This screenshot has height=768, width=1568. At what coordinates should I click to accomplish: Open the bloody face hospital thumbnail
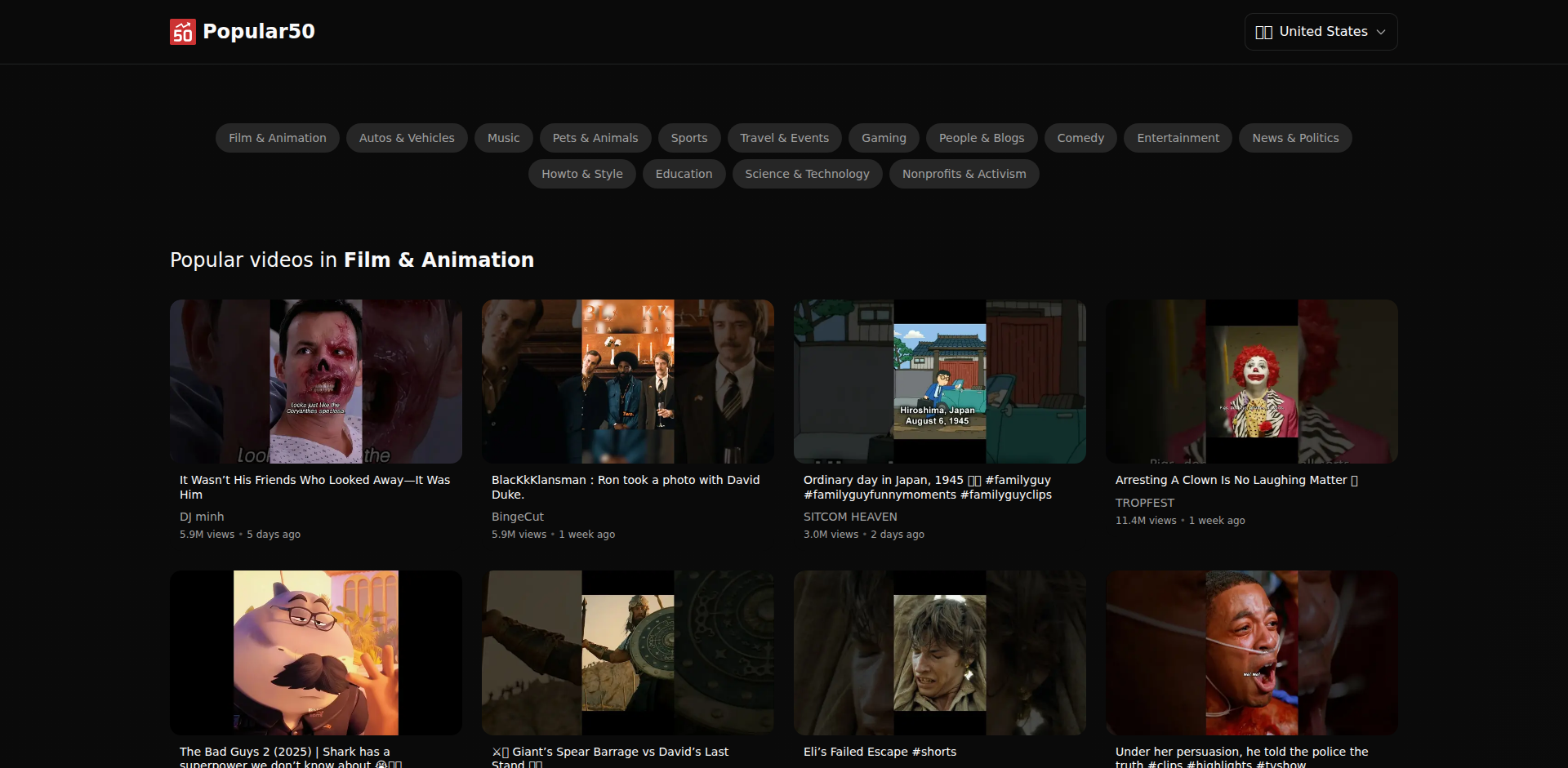pos(1252,653)
